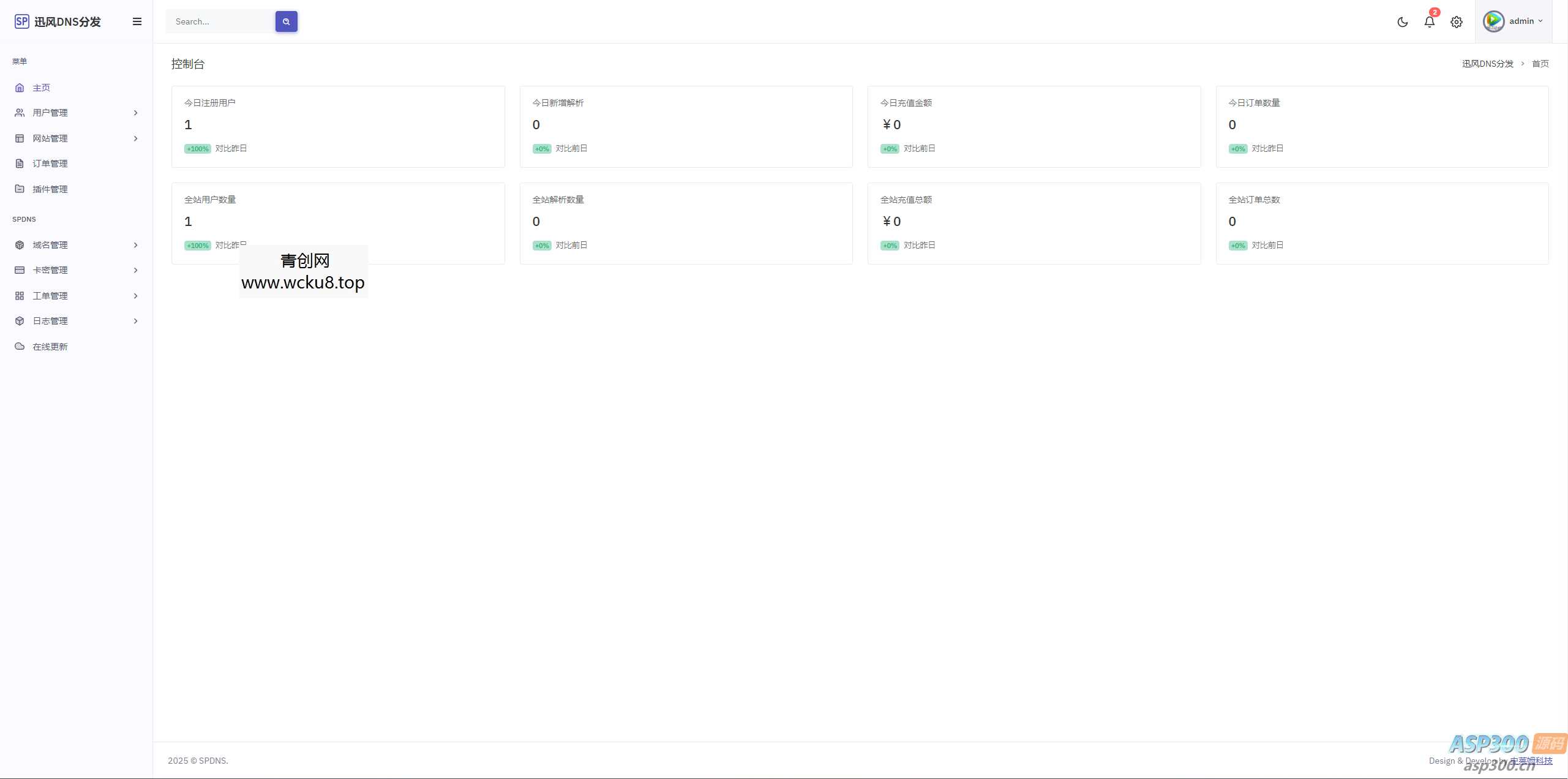Toggle dark mode moon icon
This screenshot has height=779, width=1568.
click(1402, 22)
